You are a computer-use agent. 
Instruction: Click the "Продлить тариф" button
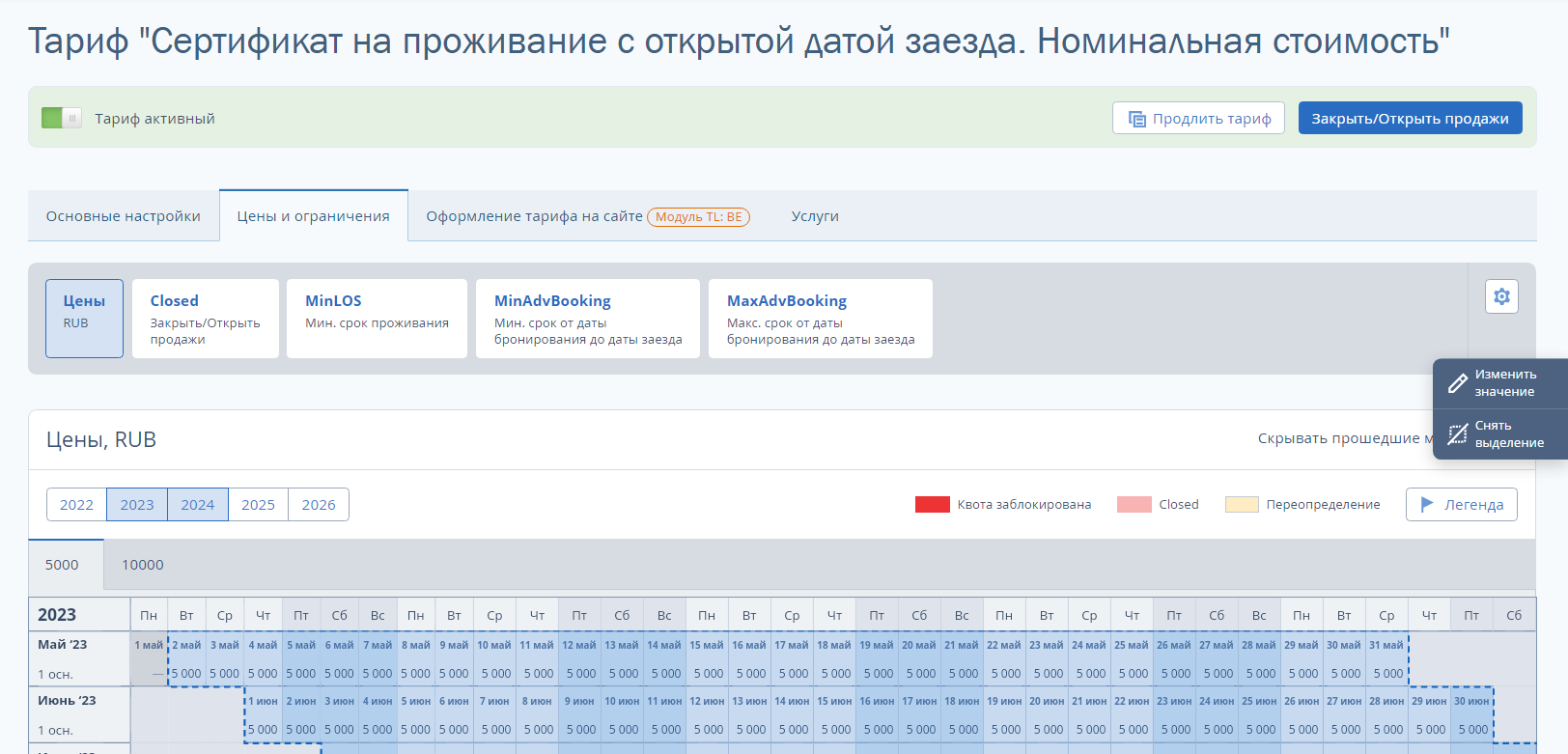tap(1198, 118)
